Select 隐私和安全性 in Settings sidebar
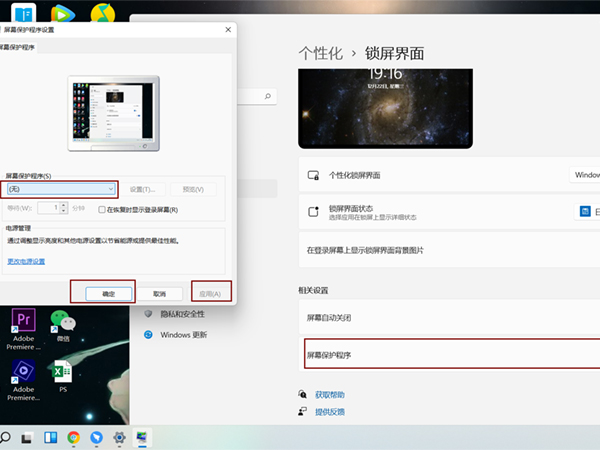Image resolution: width=600 pixels, height=450 pixels. (x=182, y=314)
